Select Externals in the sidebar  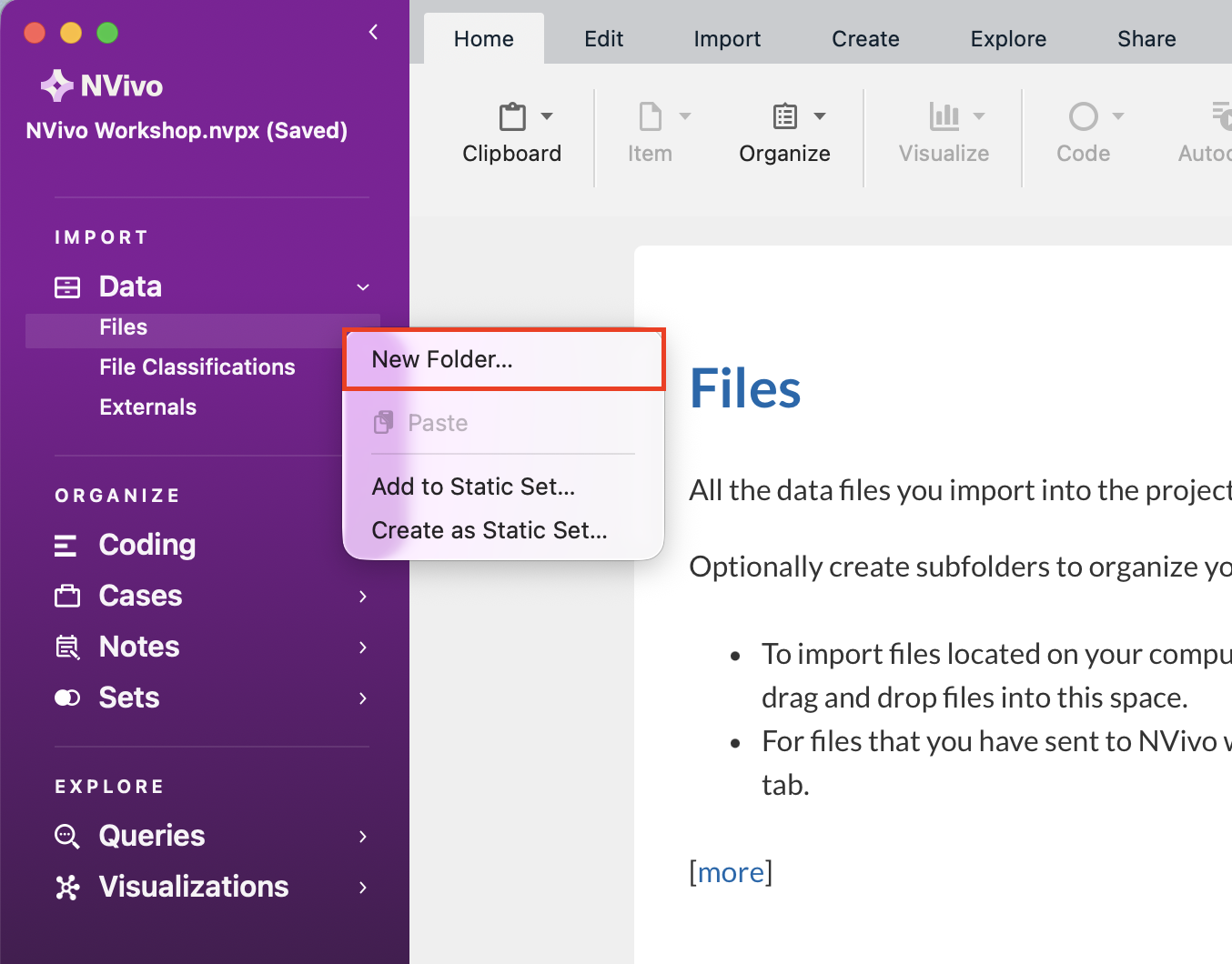click(147, 407)
